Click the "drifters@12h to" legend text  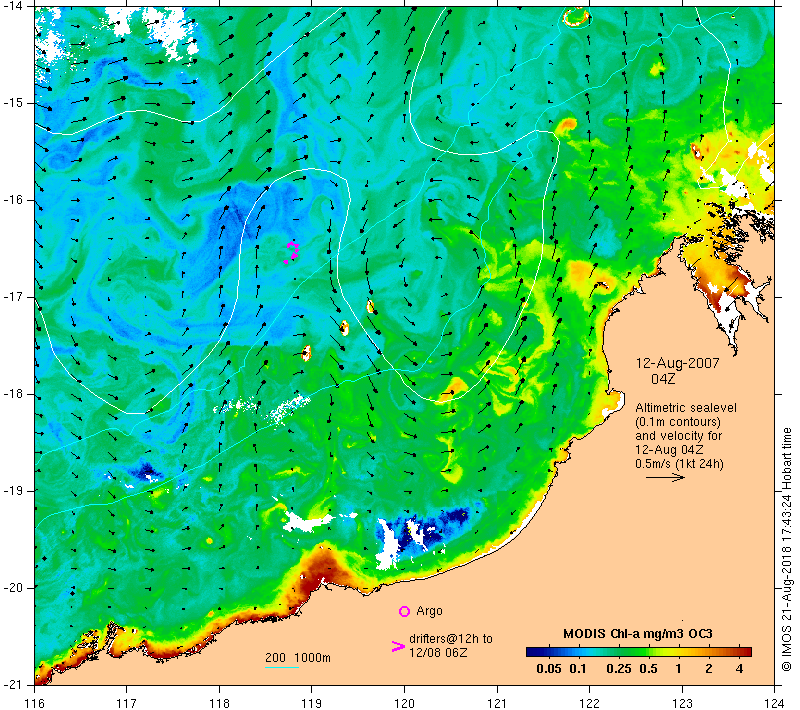[451, 639]
